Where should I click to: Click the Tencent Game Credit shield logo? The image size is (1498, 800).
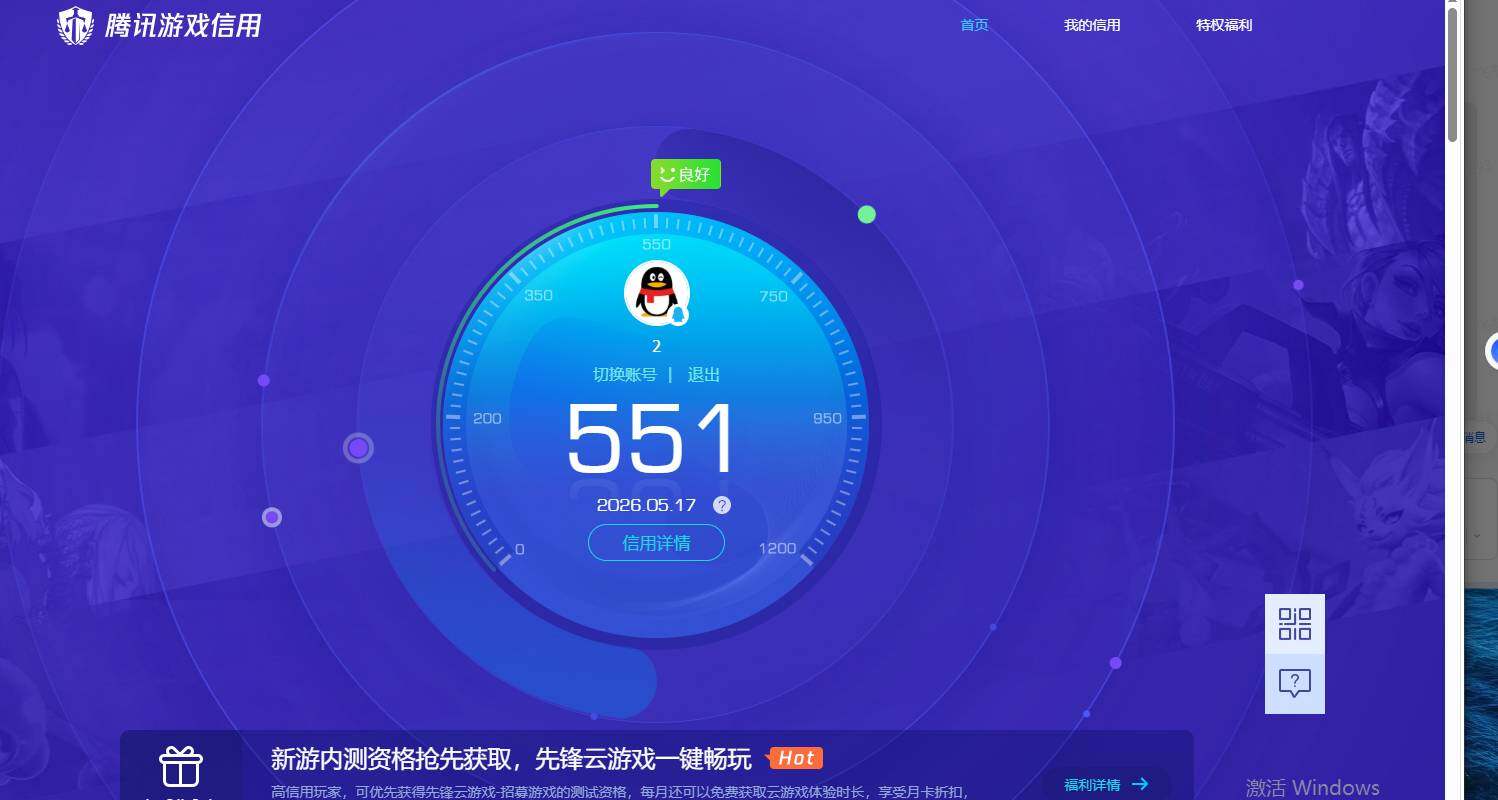pyautogui.click(x=76, y=26)
